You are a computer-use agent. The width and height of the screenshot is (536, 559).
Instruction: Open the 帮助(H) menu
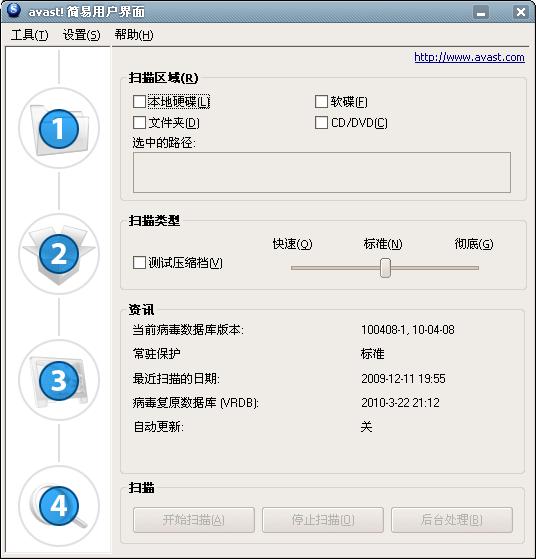pos(134,35)
